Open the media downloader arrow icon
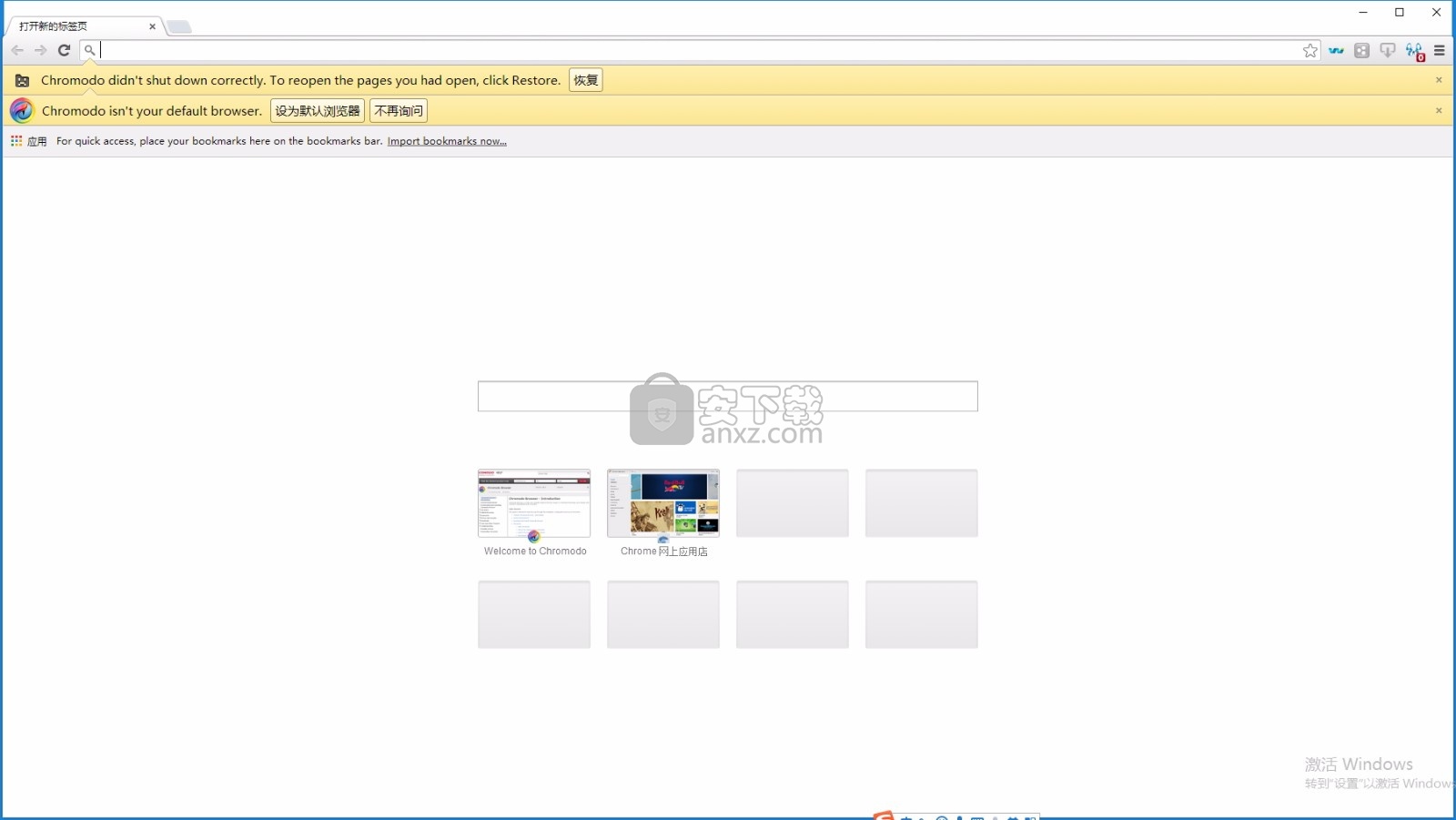The height and width of the screenshot is (820, 1456). coord(1388,51)
